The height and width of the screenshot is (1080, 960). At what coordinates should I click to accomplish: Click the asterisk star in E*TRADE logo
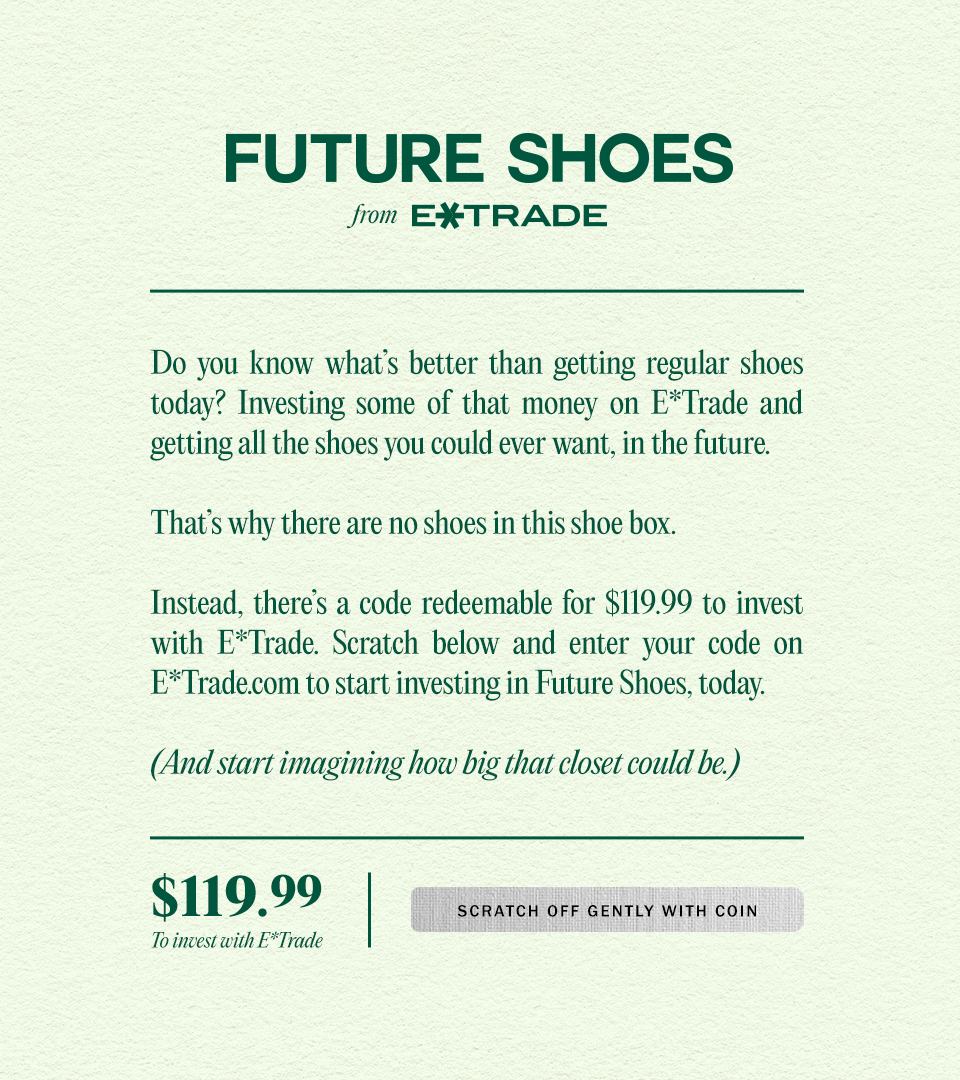[450, 216]
